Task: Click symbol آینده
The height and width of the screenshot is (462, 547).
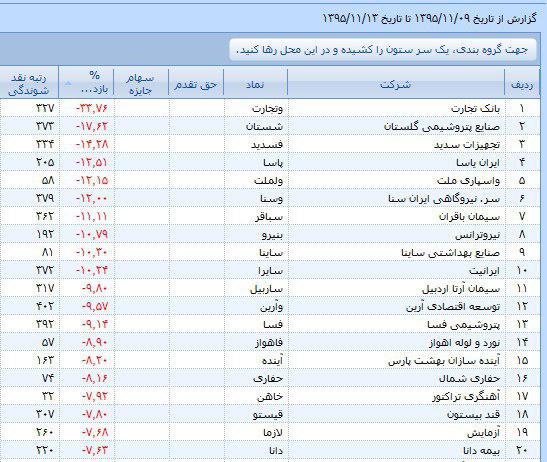Action: click(x=272, y=361)
